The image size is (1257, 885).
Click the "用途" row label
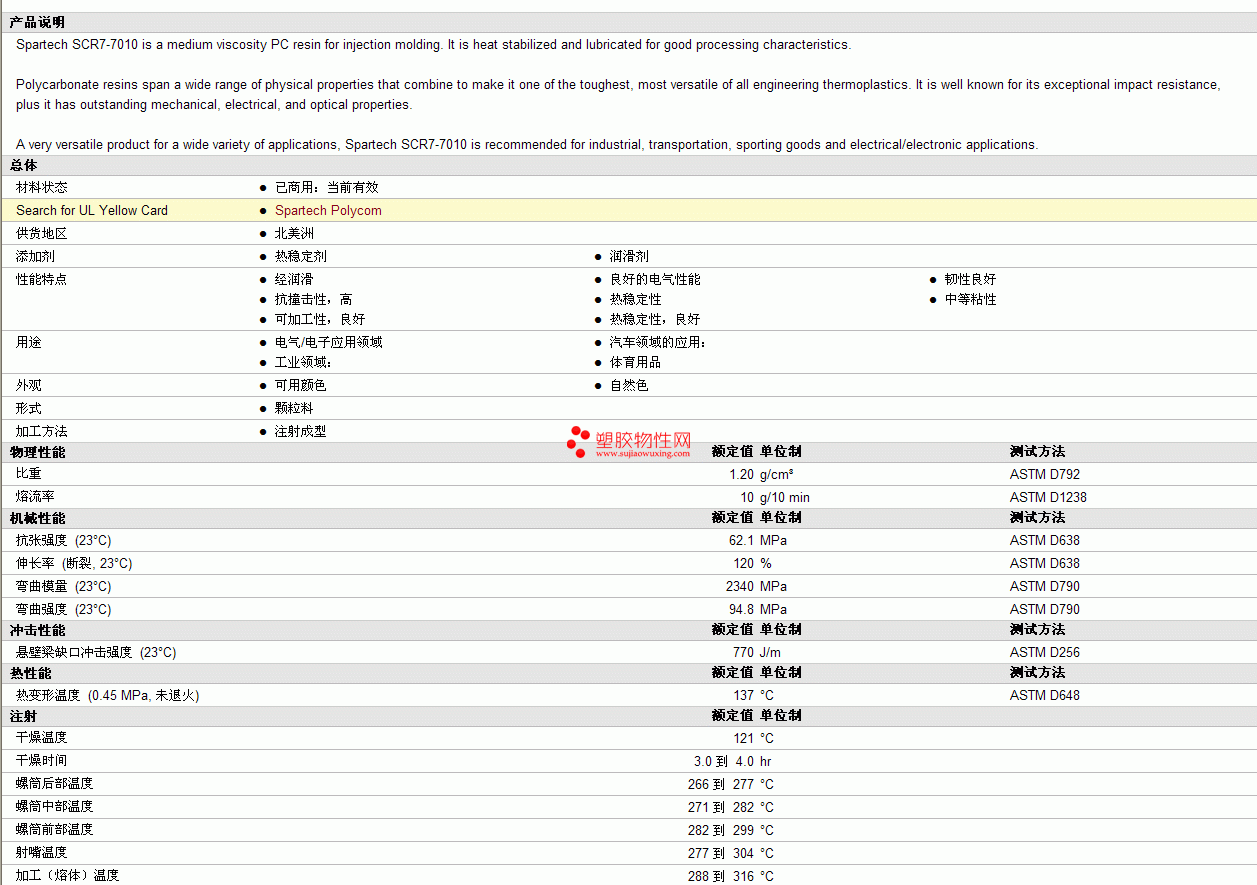[x=29, y=342]
